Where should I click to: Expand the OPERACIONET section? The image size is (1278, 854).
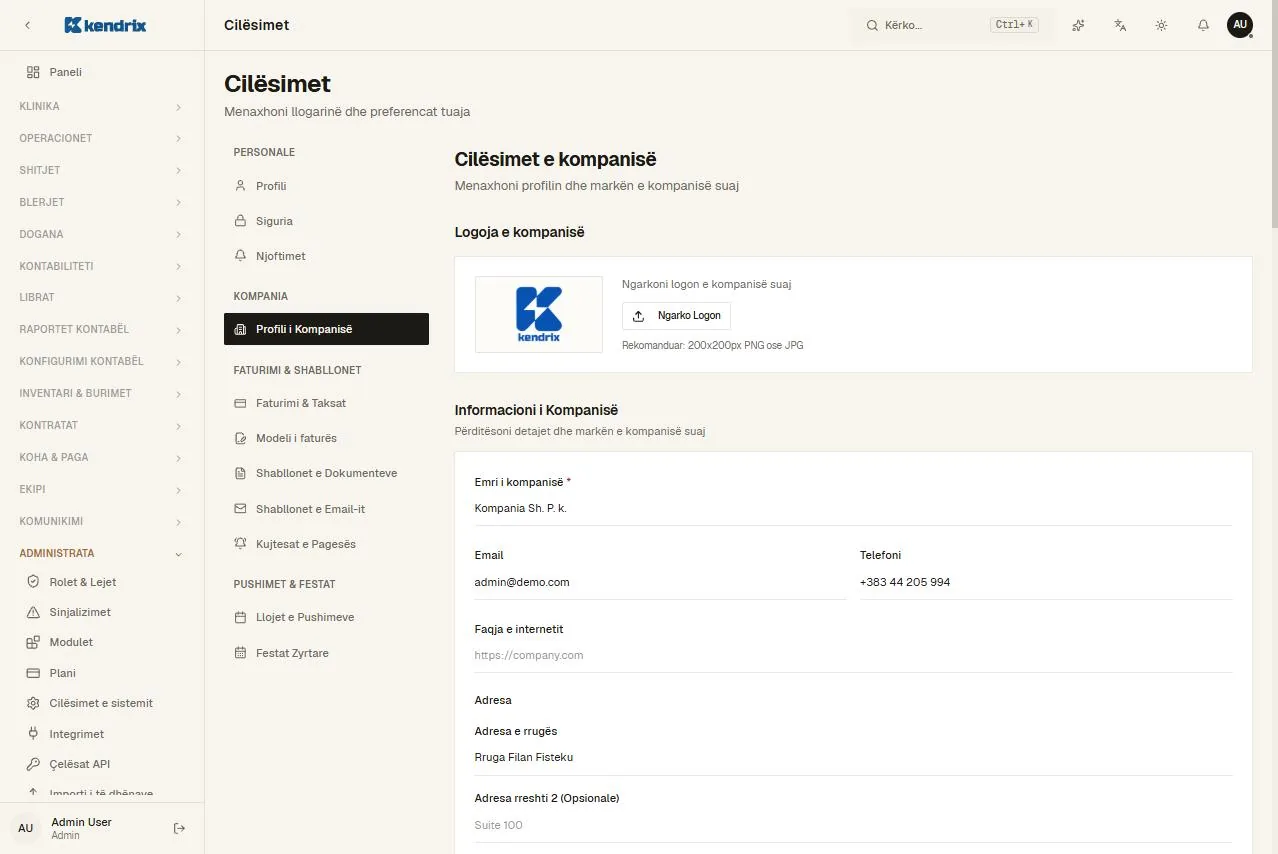(x=102, y=138)
